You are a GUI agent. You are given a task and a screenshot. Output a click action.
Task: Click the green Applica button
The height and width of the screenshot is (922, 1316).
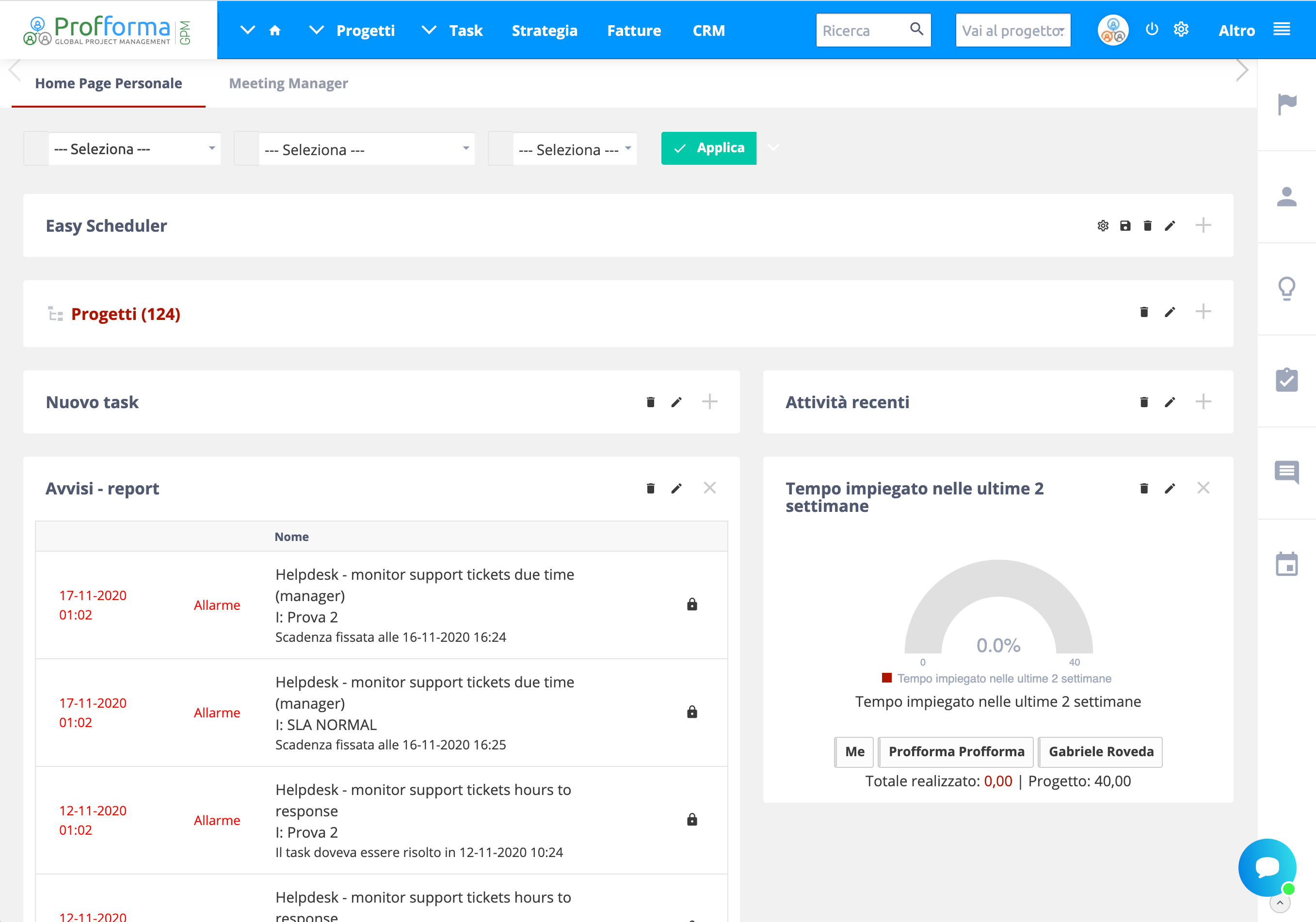(x=708, y=148)
